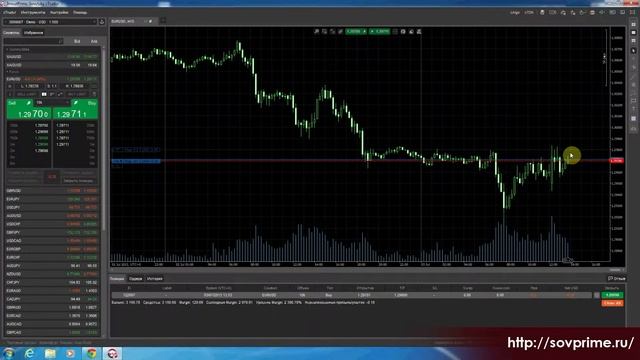
Task: Launch Internet Explorer from the taskbar
Action: [x=29, y=353]
